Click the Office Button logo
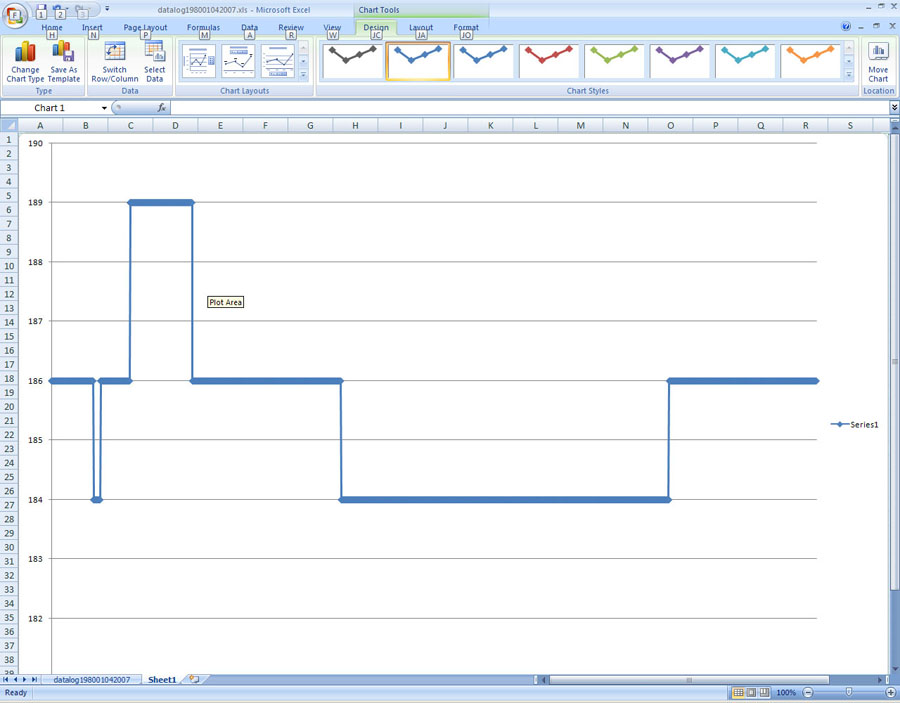Screen dimensions: 900x703 click(x=15, y=16)
